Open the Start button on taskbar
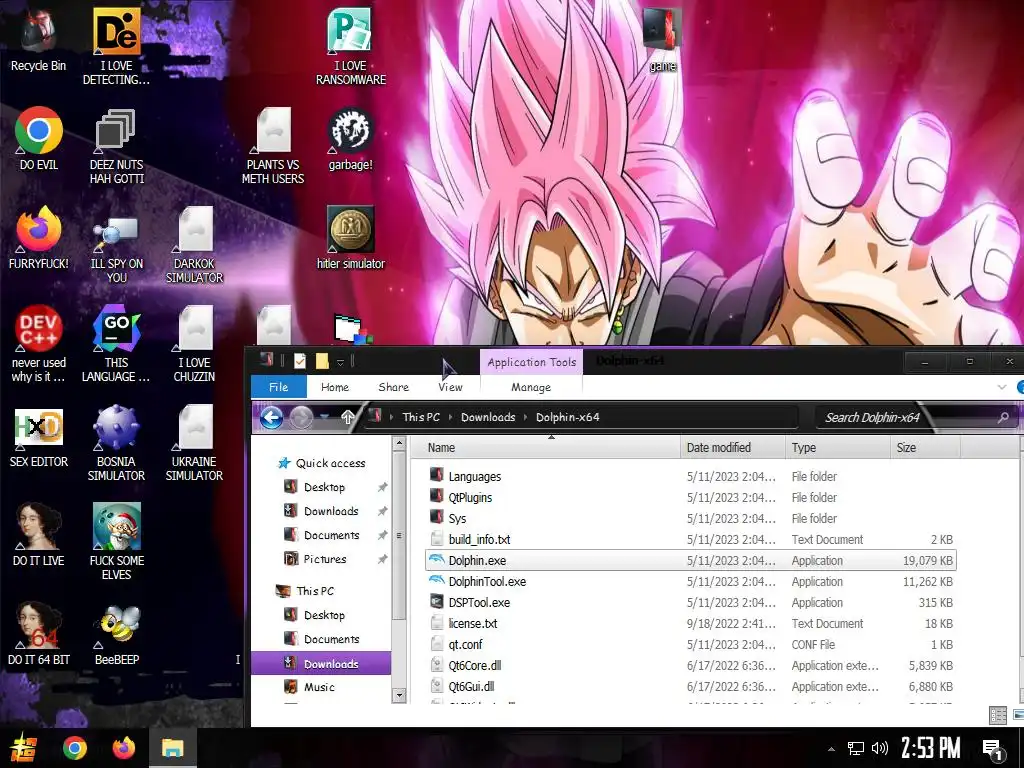The width and height of the screenshot is (1024, 768). [x=24, y=748]
